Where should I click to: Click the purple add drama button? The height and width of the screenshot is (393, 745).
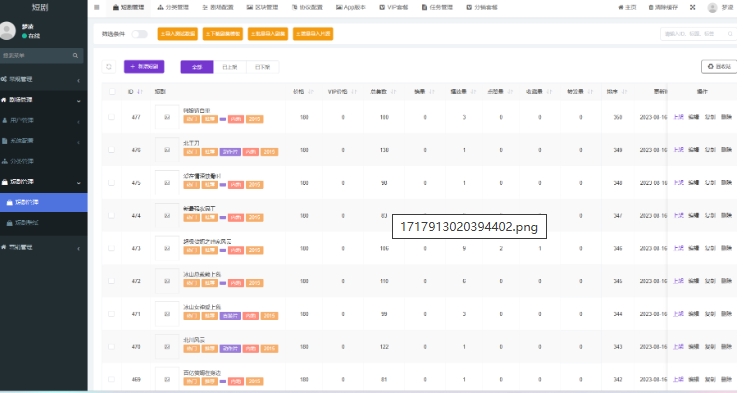tap(144, 67)
